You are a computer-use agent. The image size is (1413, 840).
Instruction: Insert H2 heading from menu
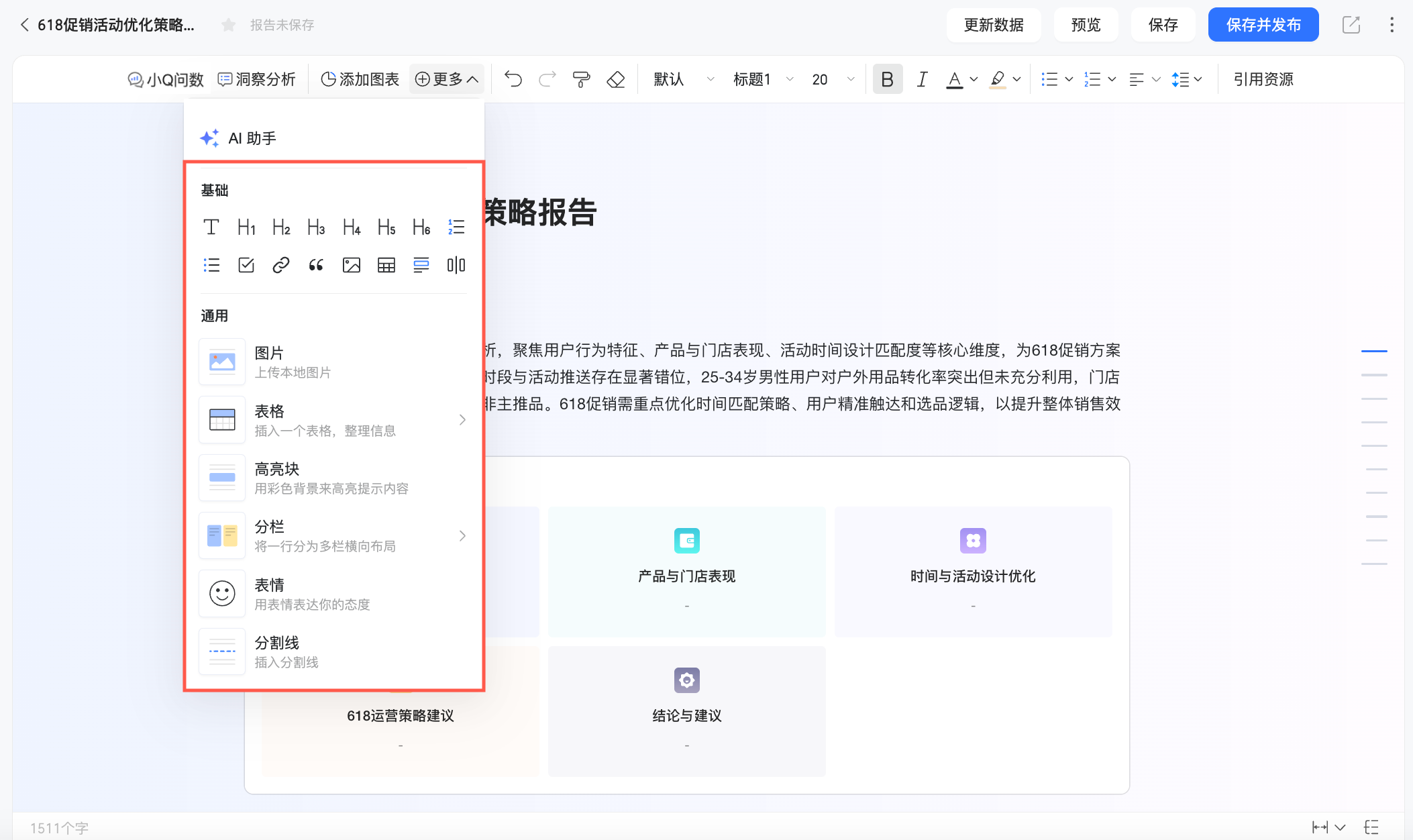point(281,227)
